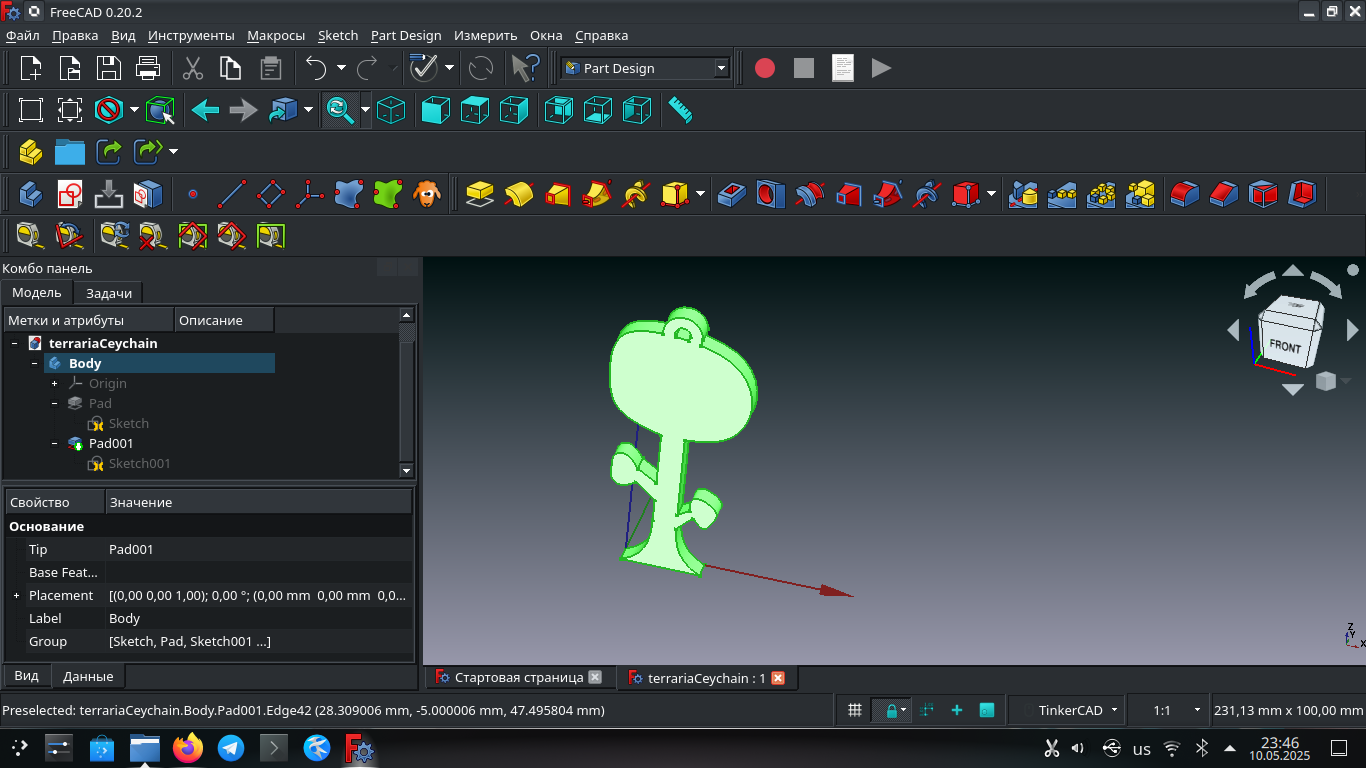Switch to the Данные tab
1366x768 pixels.
coord(88,677)
